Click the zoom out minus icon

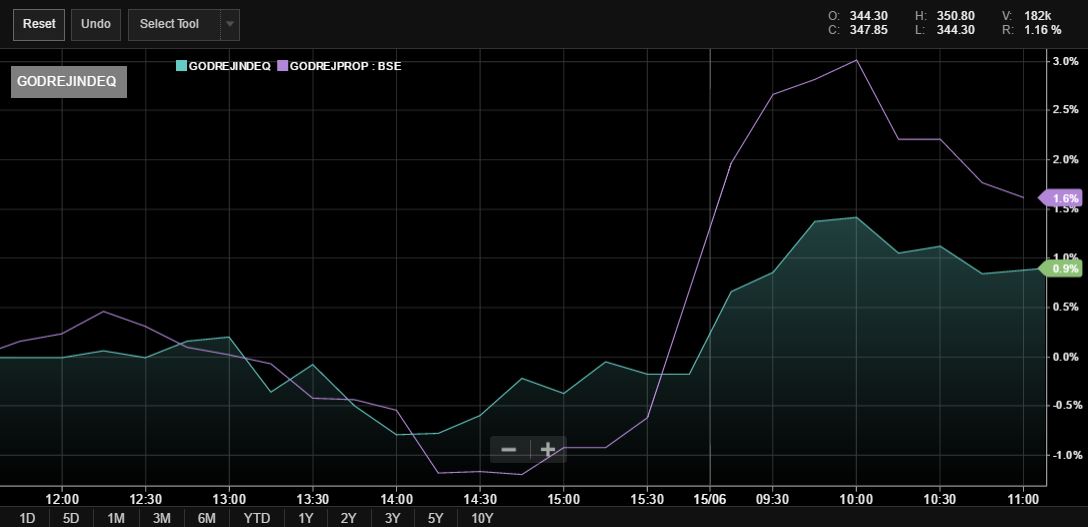[509, 449]
